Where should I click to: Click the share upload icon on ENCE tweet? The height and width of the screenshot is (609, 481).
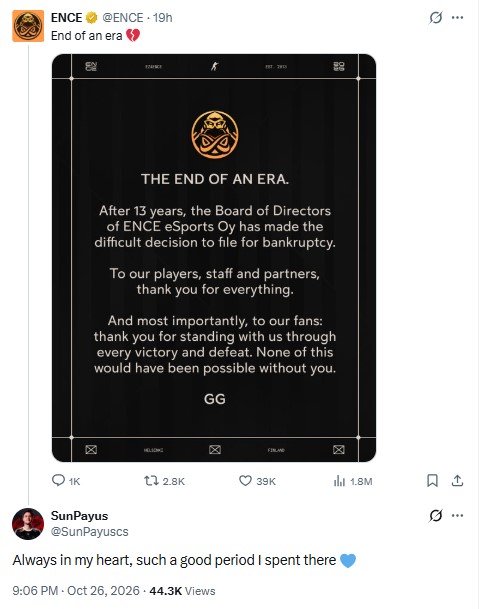tap(457, 481)
